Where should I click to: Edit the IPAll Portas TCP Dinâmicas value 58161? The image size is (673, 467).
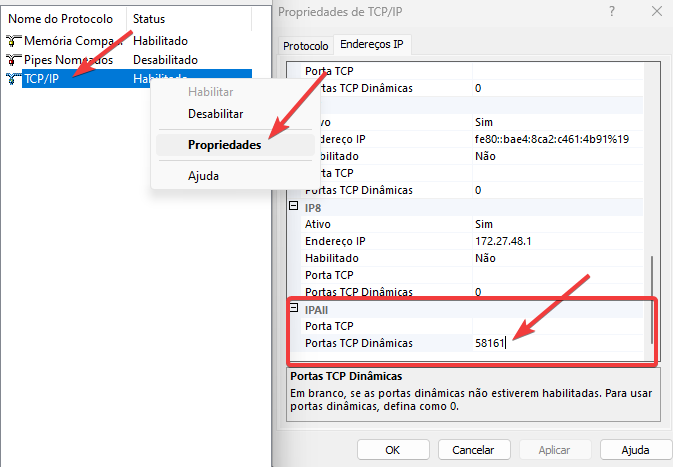pyautogui.click(x=558, y=343)
